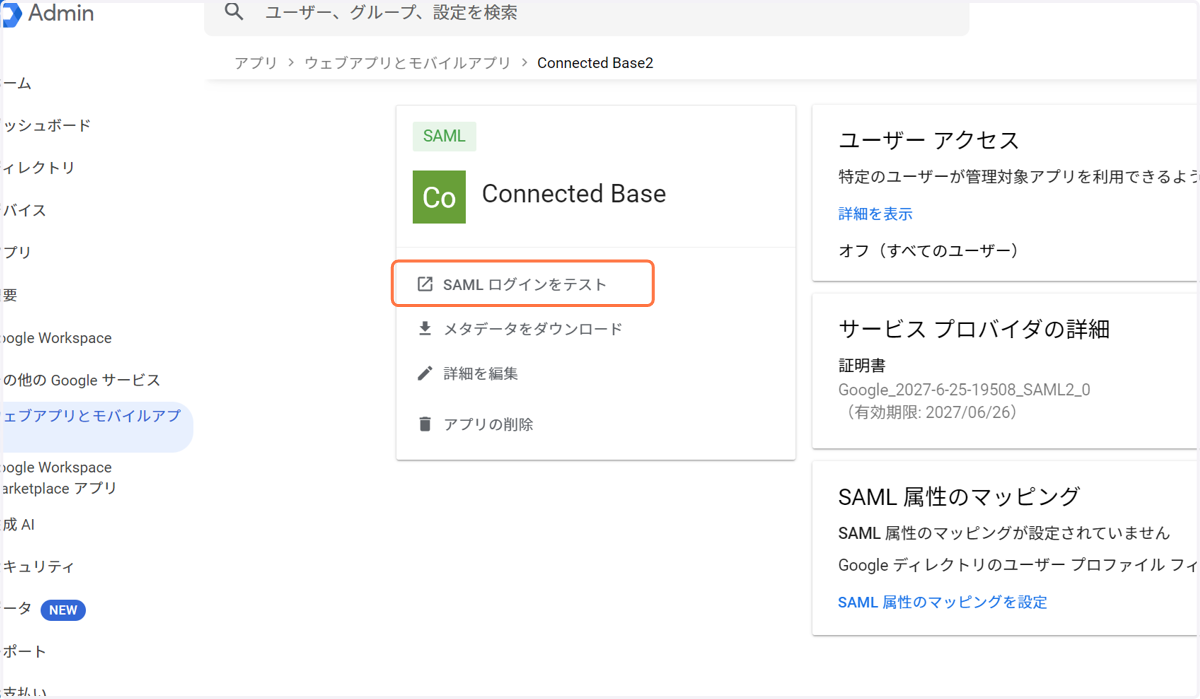Click the 証明書 label
1200x699 pixels.
click(x=862, y=366)
